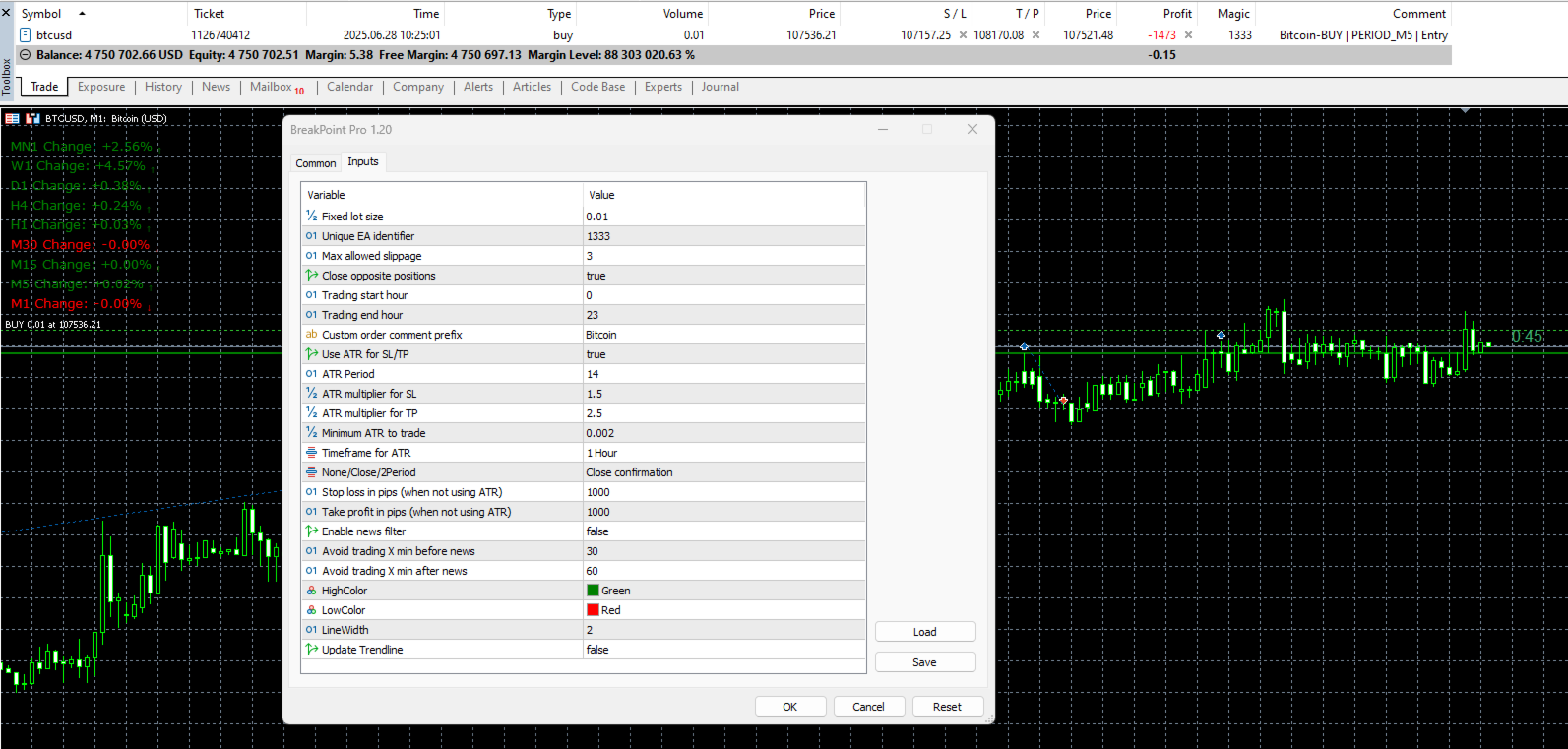The width and height of the screenshot is (1568, 749).
Task: Click the fraction icon for ATR multiplier for TP
Action: pyautogui.click(x=311, y=412)
